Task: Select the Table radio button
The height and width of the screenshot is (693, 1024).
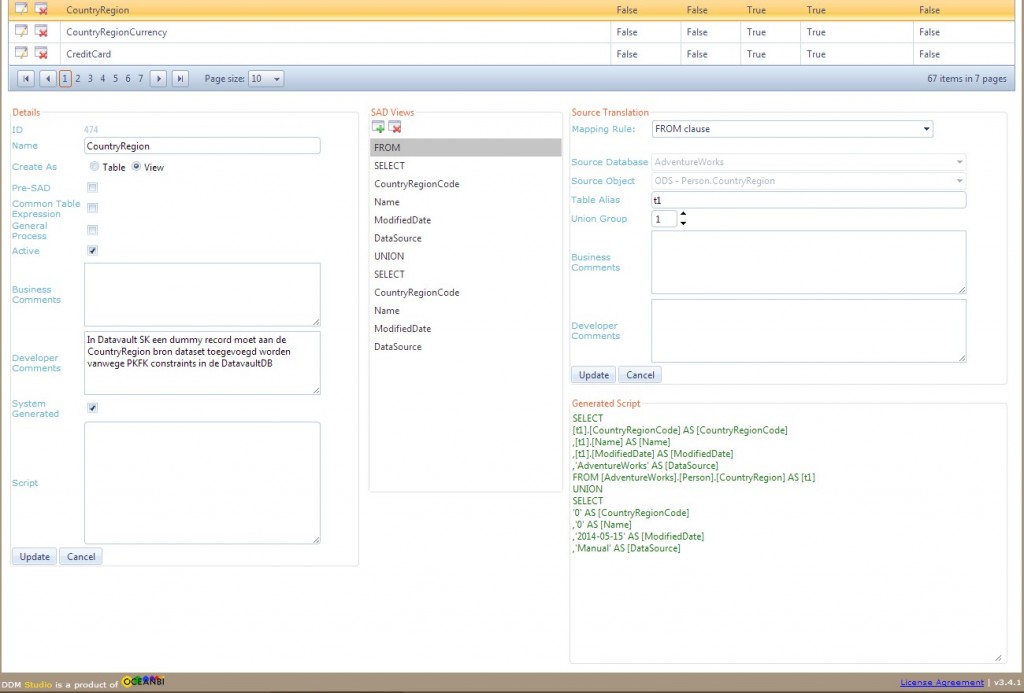Action: click(95, 167)
